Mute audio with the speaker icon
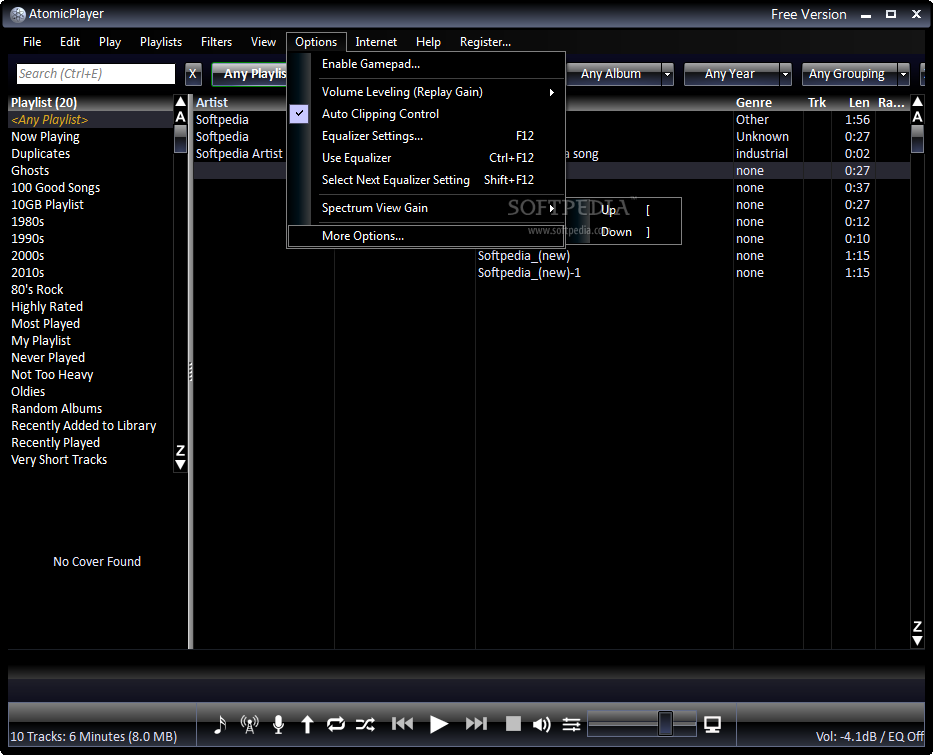 541,724
